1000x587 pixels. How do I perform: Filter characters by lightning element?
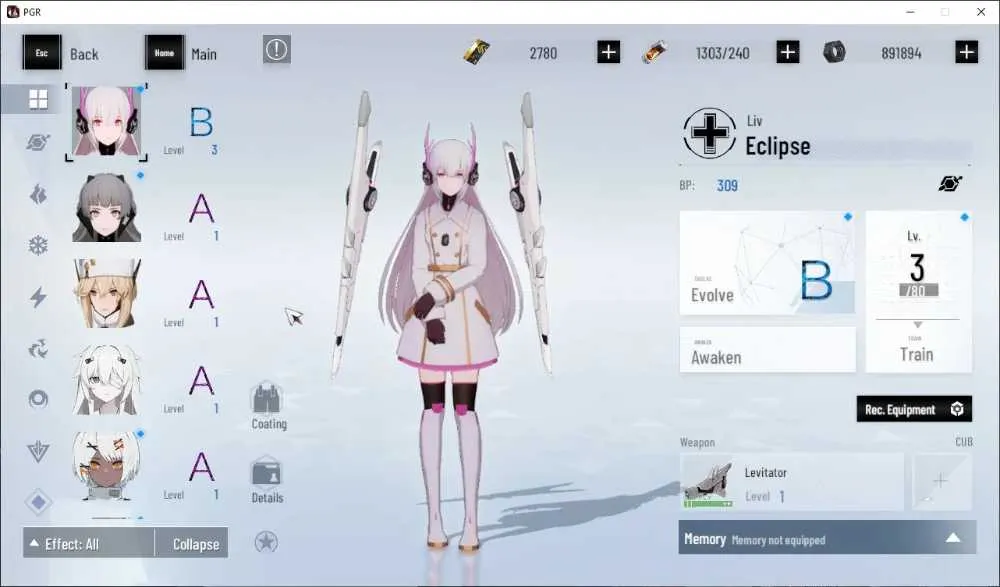click(38, 297)
